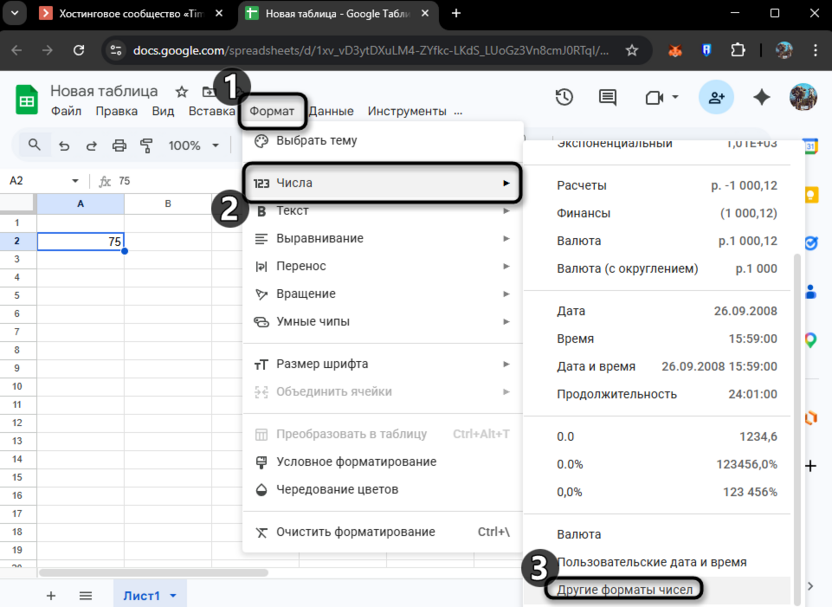Select column A header
832x607 pixels.
coord(81,203)
